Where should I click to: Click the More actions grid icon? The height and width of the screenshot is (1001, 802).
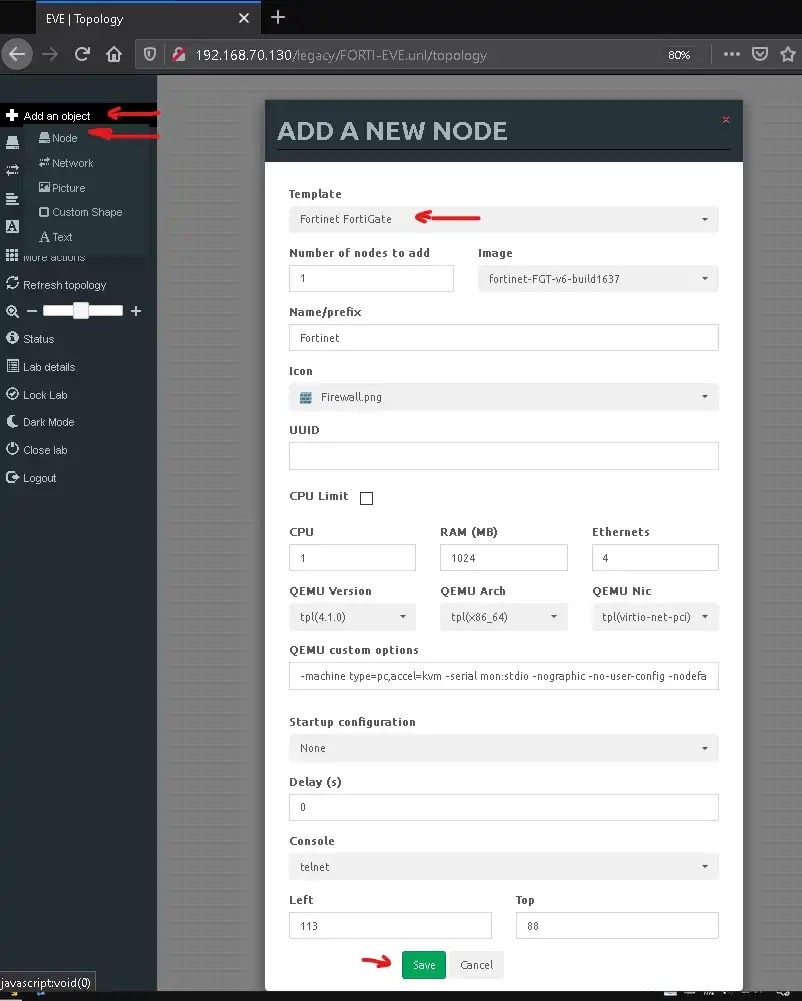tap(12, 255)
